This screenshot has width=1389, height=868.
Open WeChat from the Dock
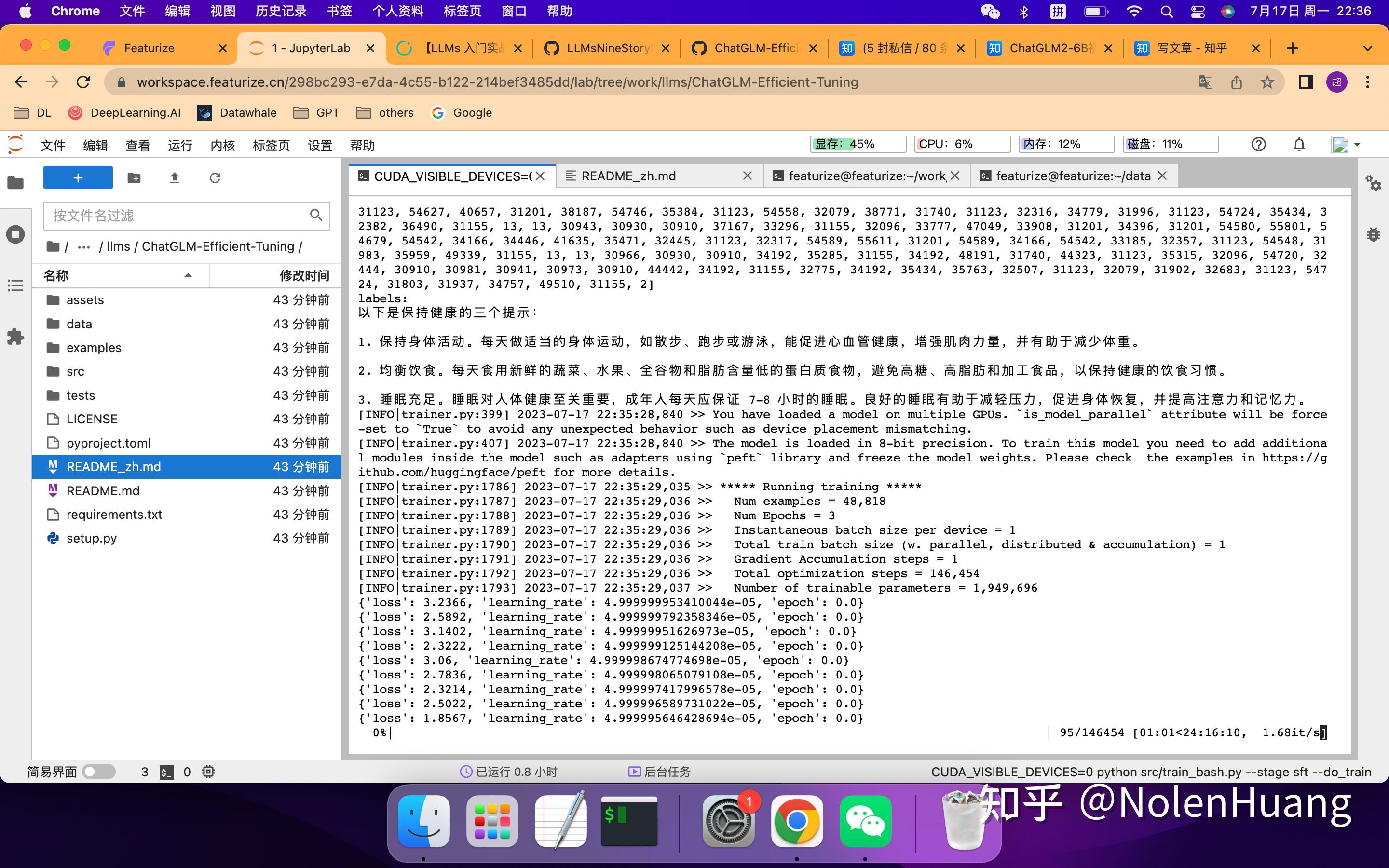(x=865, y=822)
